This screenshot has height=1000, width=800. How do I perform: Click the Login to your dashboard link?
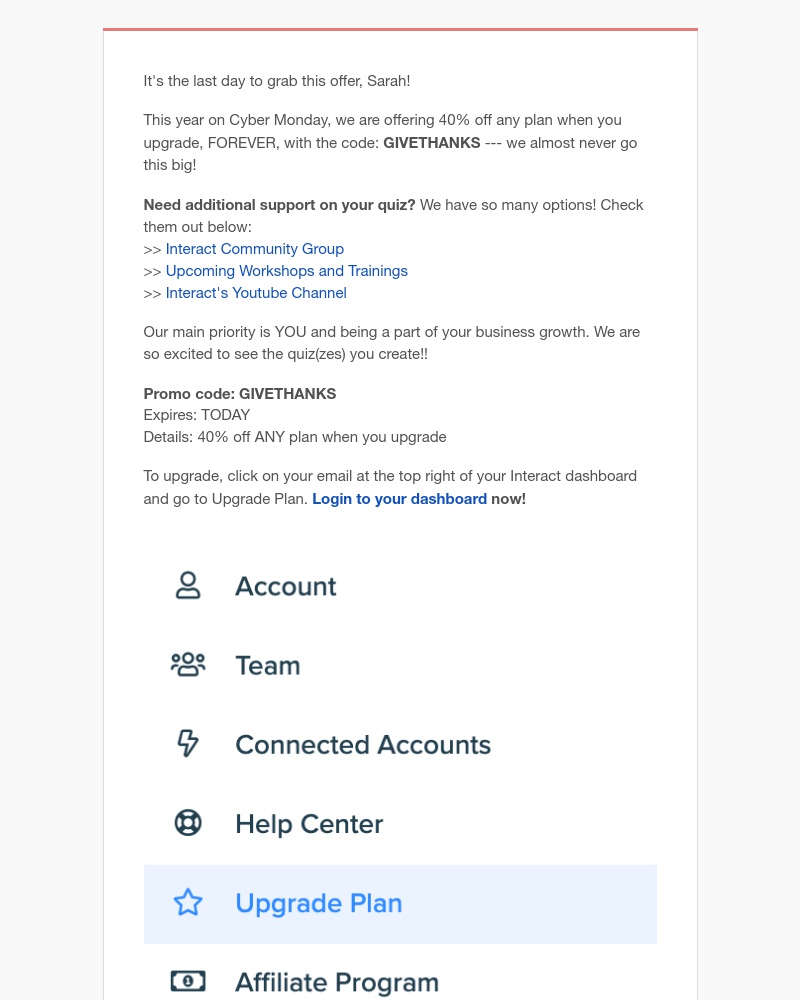399,498
